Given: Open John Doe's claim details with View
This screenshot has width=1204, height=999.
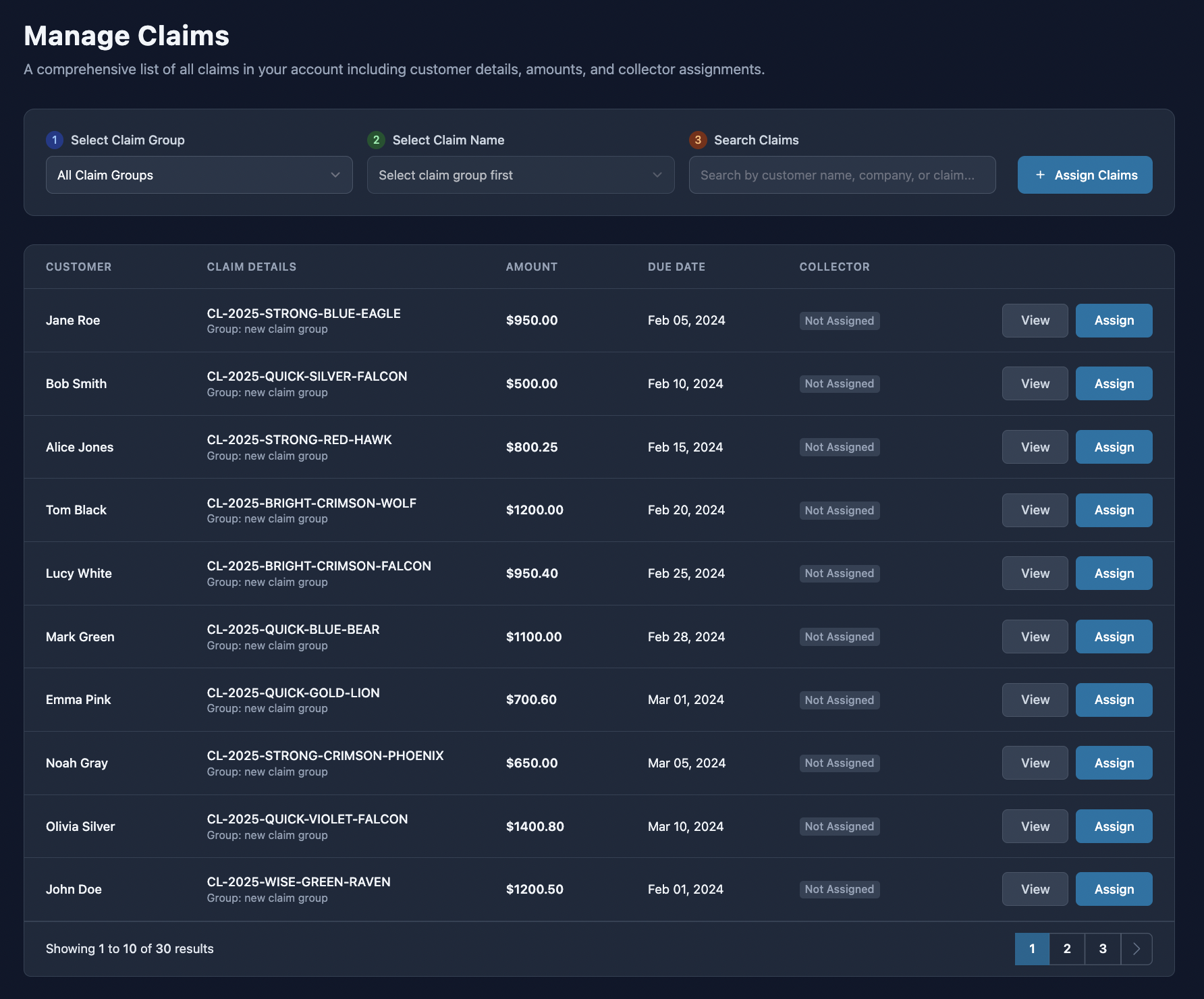Looking at the screenshot, I should click(1035, 889).
